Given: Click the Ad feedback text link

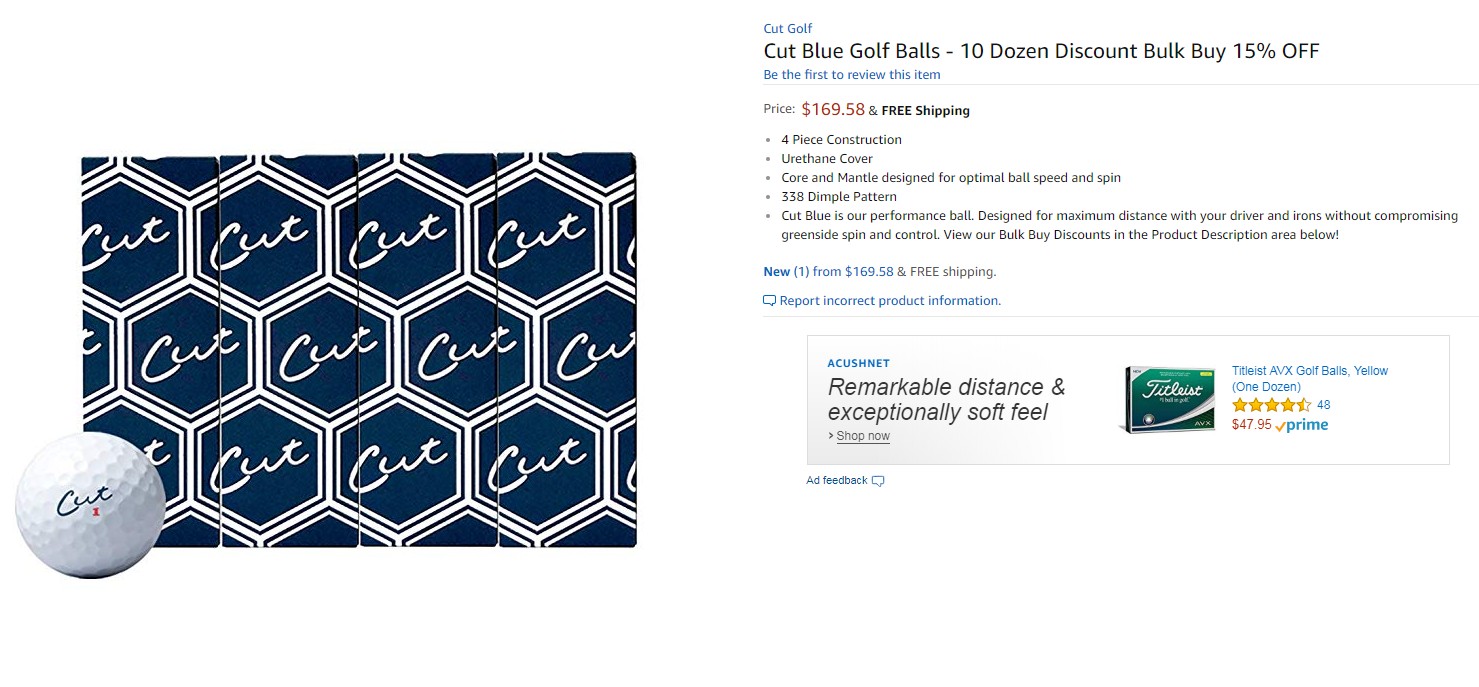Looking at the screenshot, I should click(x=837, y=481).
